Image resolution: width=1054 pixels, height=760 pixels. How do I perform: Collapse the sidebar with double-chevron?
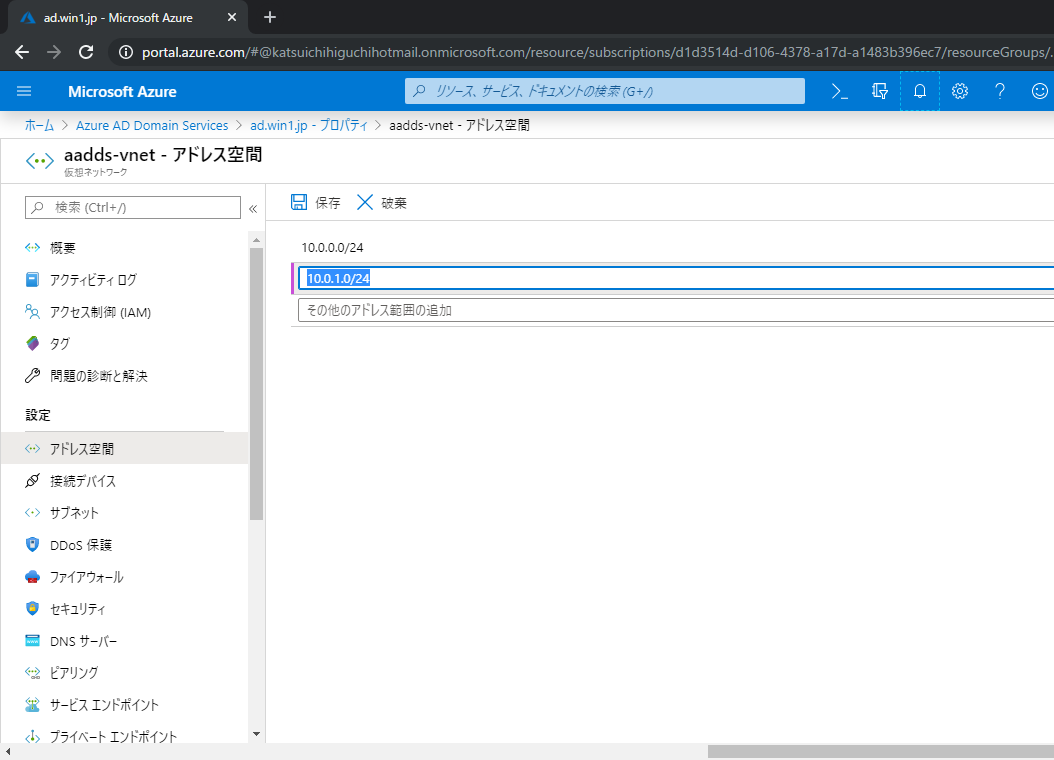(253, 208)
